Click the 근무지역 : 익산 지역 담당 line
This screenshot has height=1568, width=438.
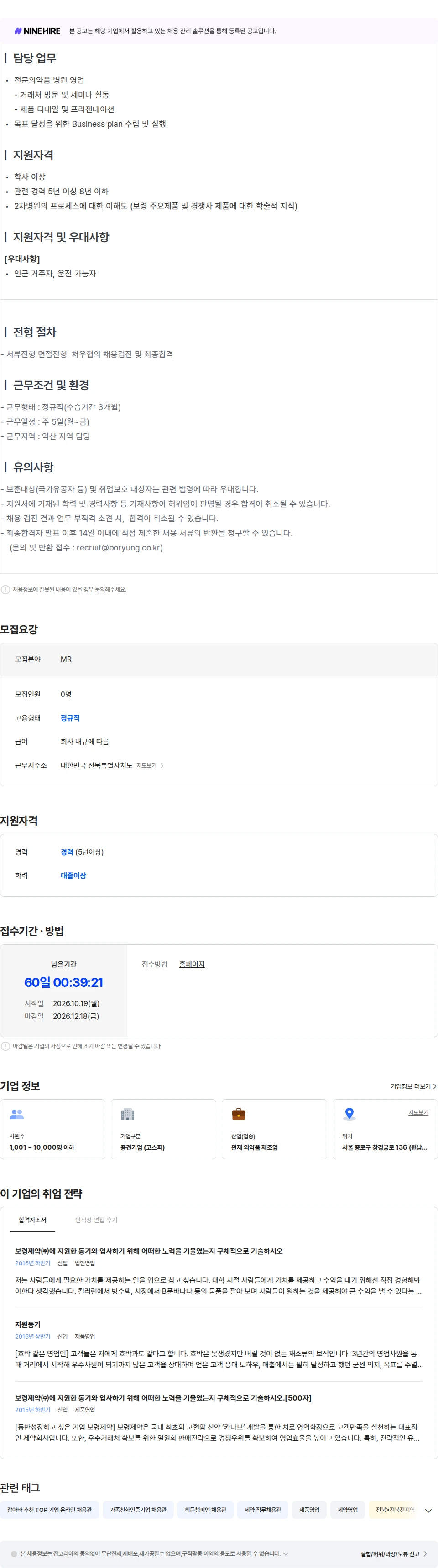45,436
